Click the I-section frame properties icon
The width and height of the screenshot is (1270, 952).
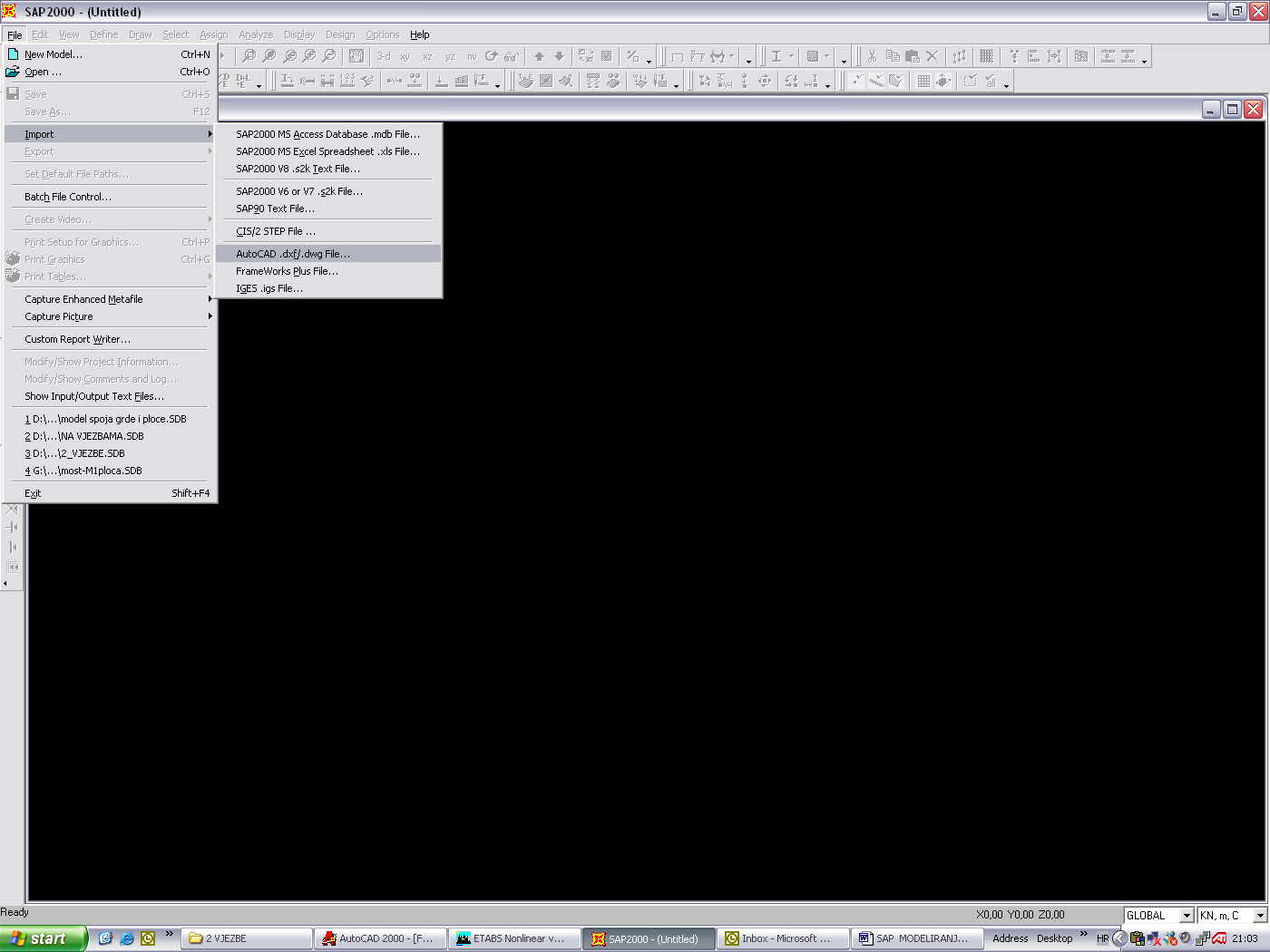point(776,56)
